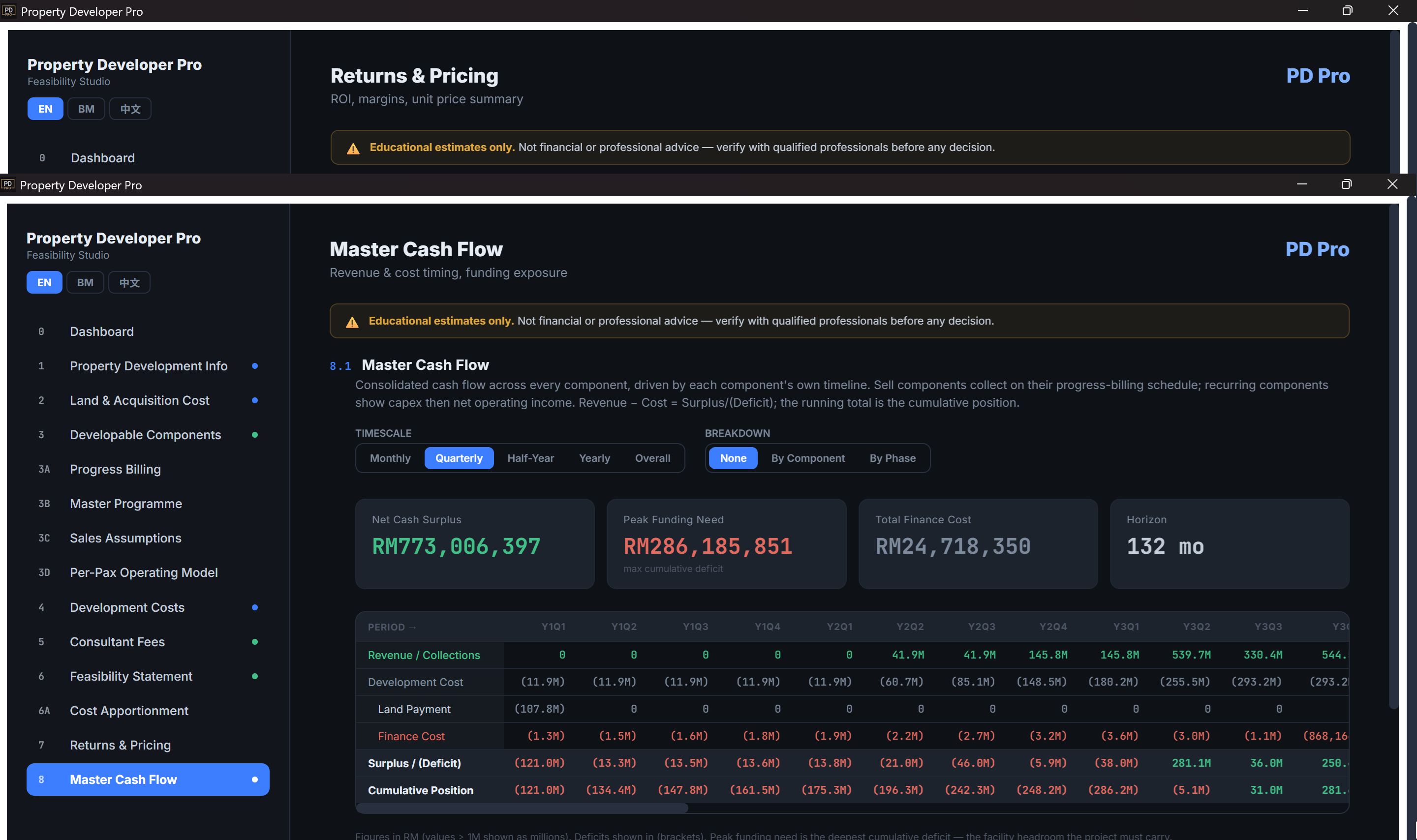Viewport: 1417px width, 840px height.
Task: Switch the timescale to Yearly
Action: click(594, 458)
